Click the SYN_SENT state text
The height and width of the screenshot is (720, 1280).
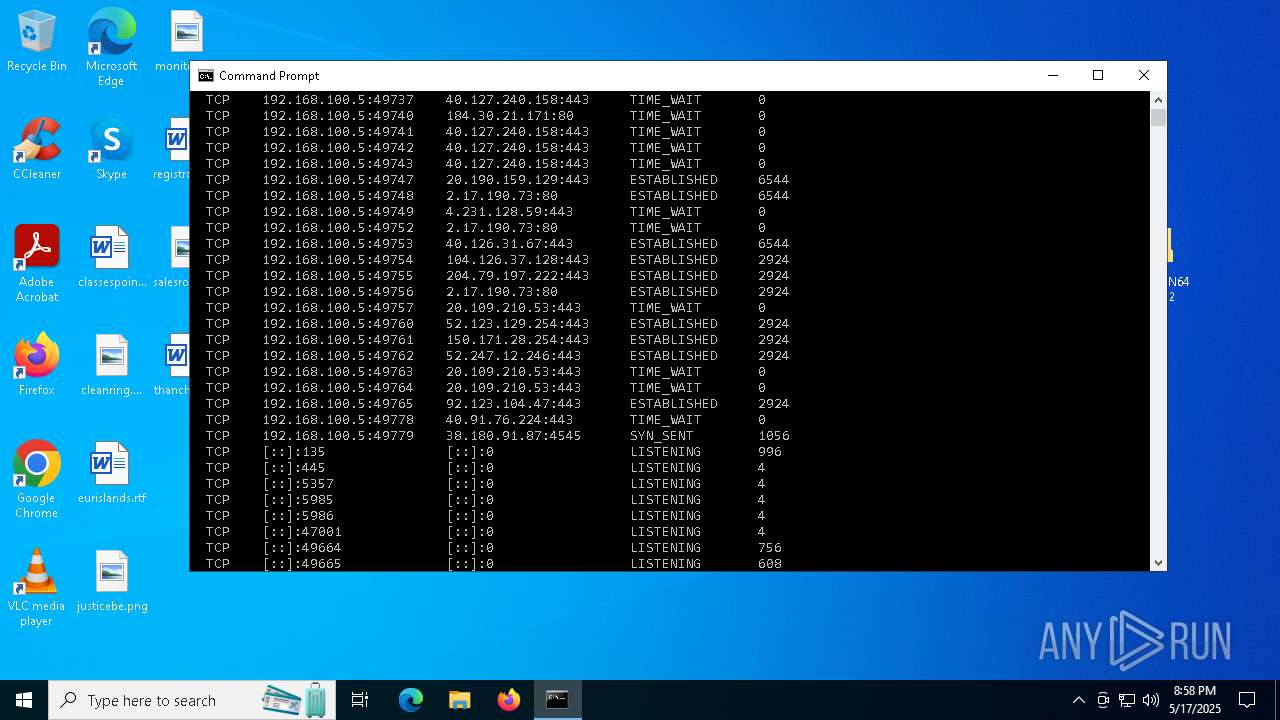tap(661, 436)
